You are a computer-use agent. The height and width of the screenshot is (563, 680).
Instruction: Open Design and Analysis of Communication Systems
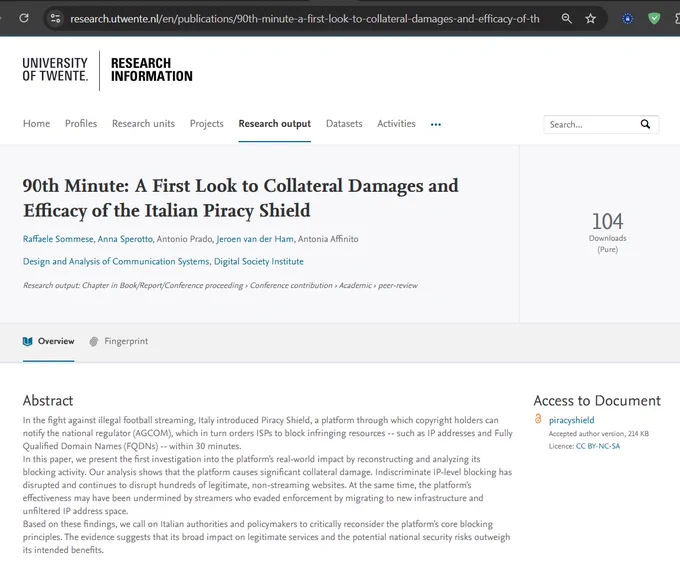(116, 262)
